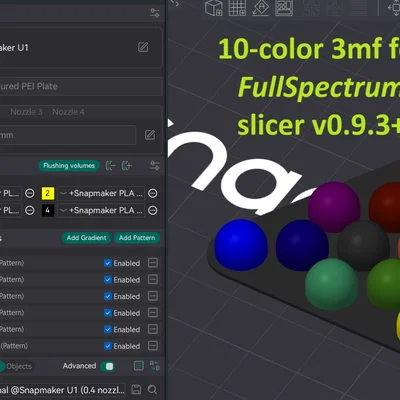Remove the topmost pattern row with its minus icon

pos(153,263)
